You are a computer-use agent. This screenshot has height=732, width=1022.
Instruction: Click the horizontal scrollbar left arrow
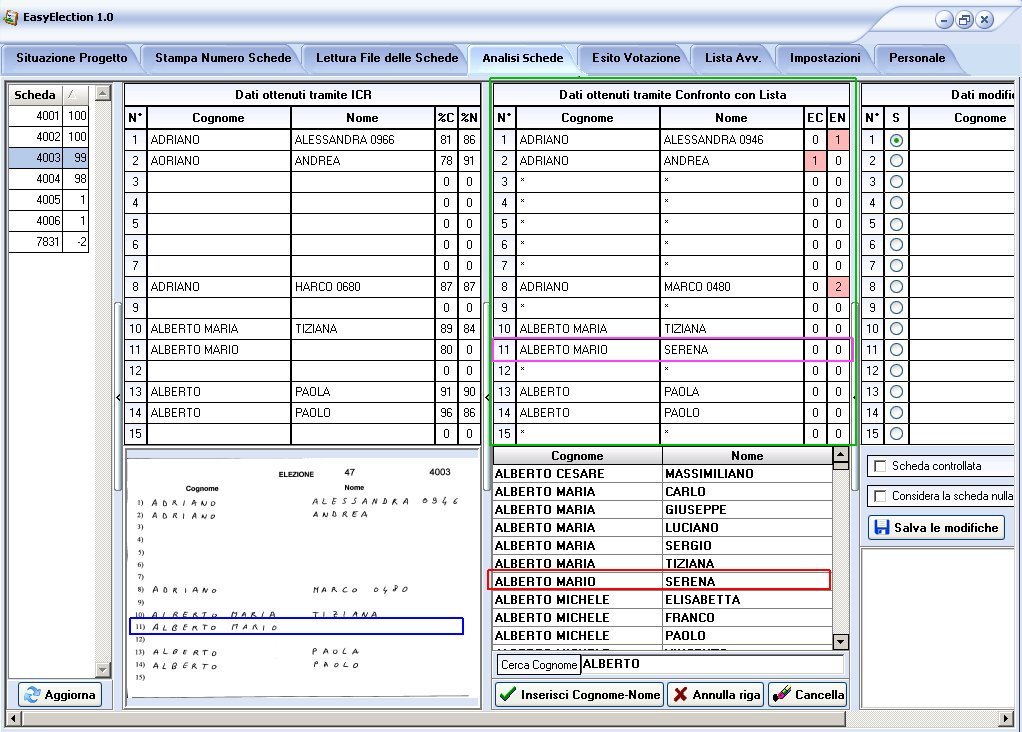click(13, 719)
